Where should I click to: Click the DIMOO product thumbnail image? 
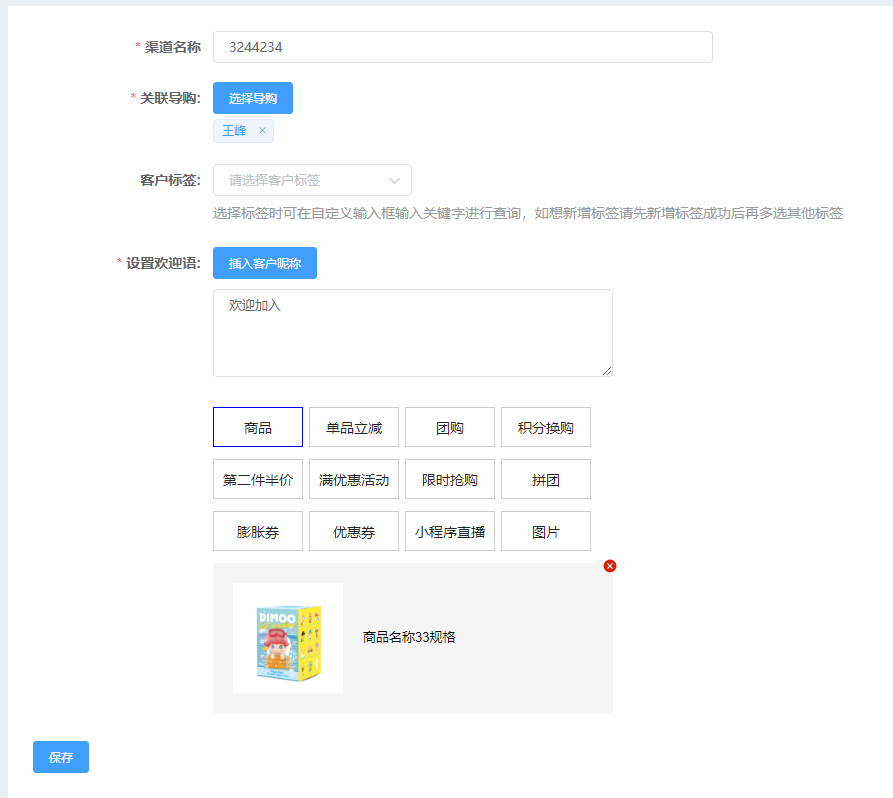tap(288, 638)
